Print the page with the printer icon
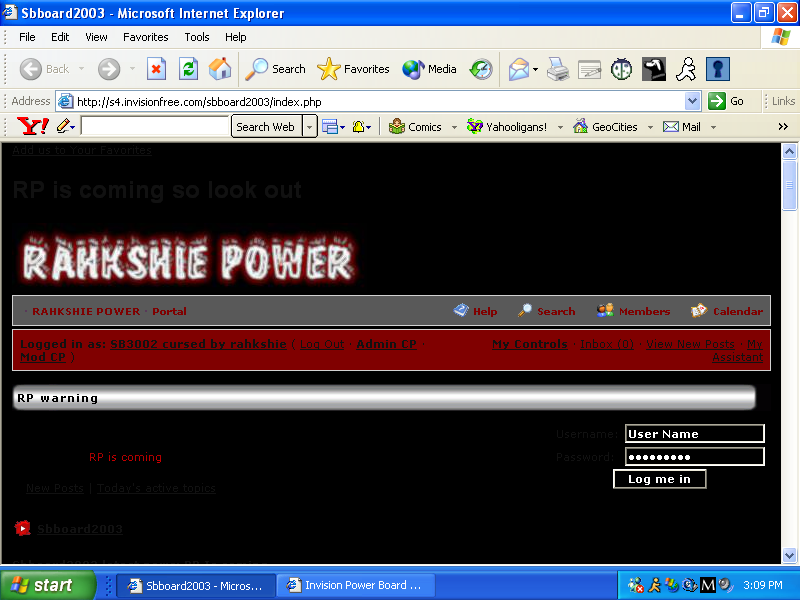This screenshot has height=600, width=800. [558, 69]
